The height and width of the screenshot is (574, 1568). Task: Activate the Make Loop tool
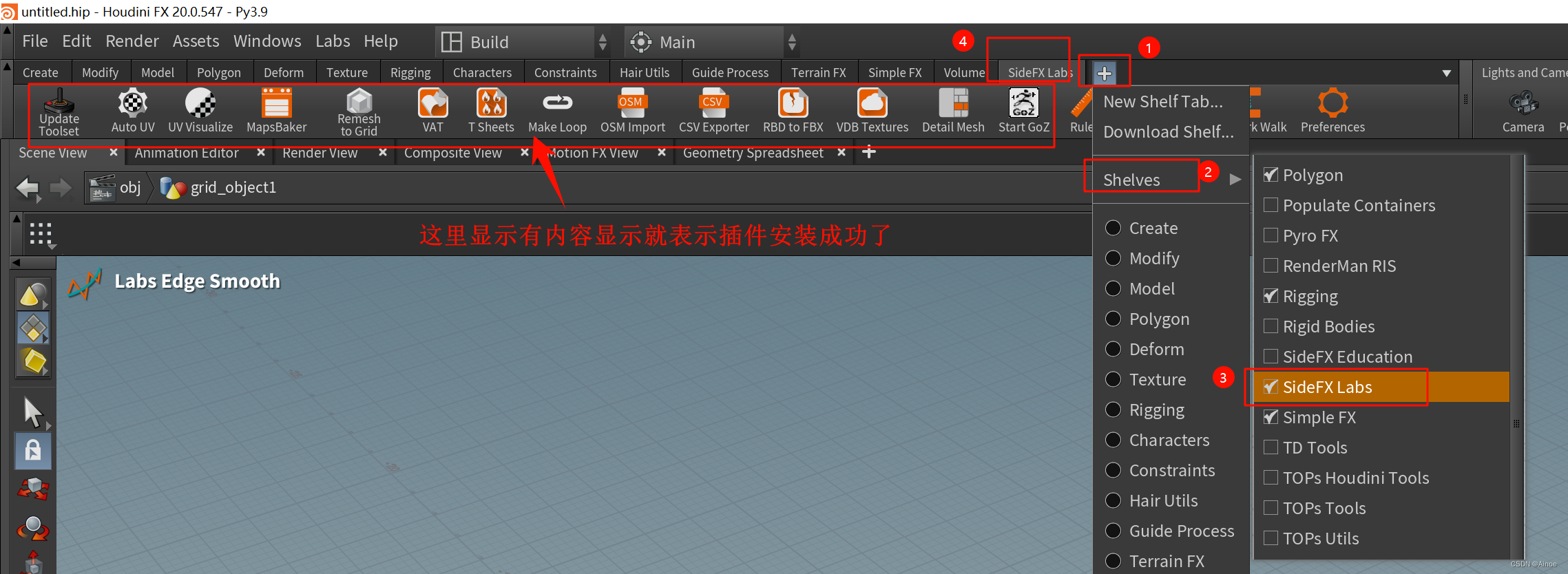coord(557,111)
